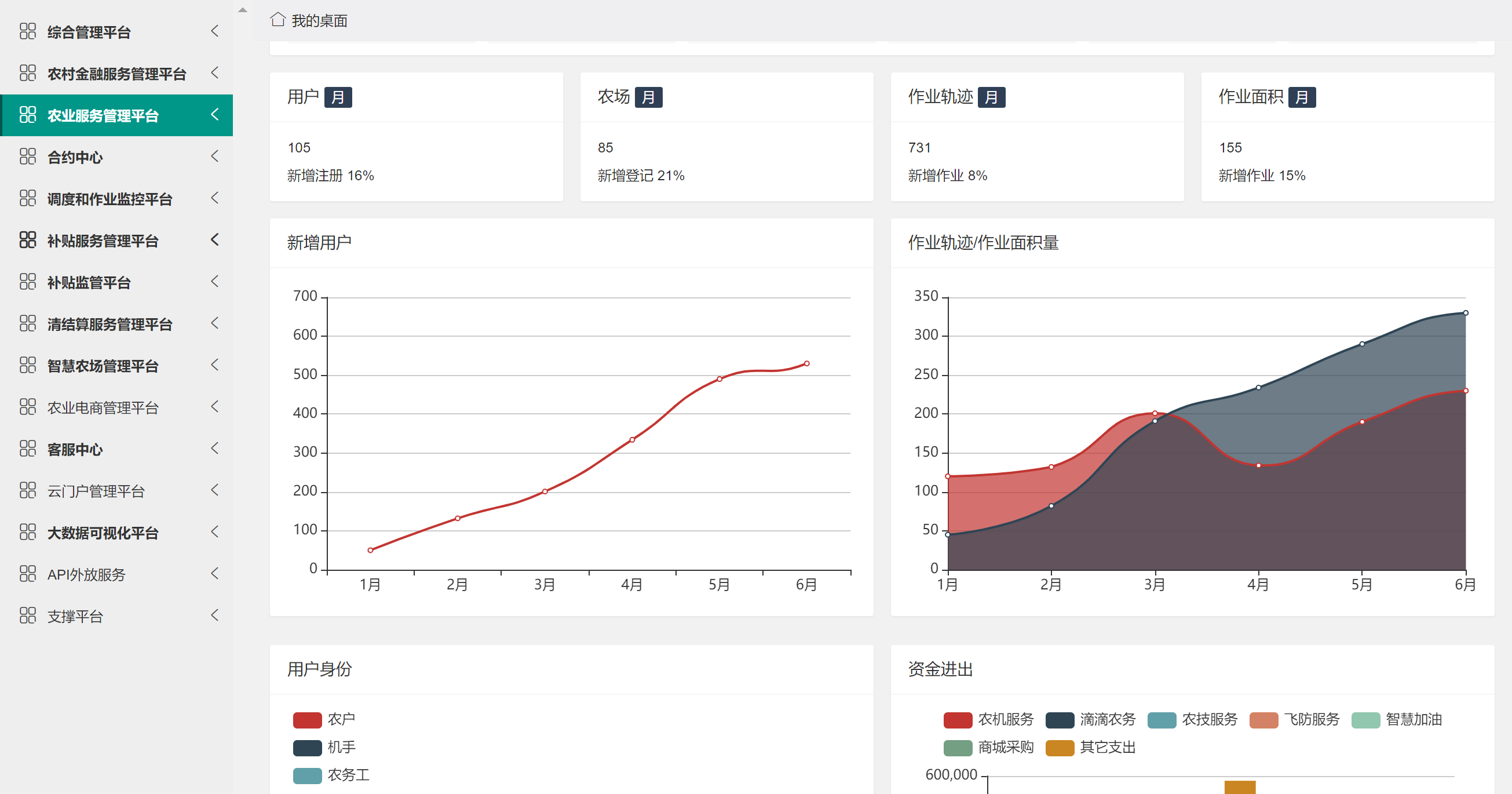The image size is (1512, 794).
Task: Click the 6月 point on 新增用户 line chart
Action: tap(806, 363)
